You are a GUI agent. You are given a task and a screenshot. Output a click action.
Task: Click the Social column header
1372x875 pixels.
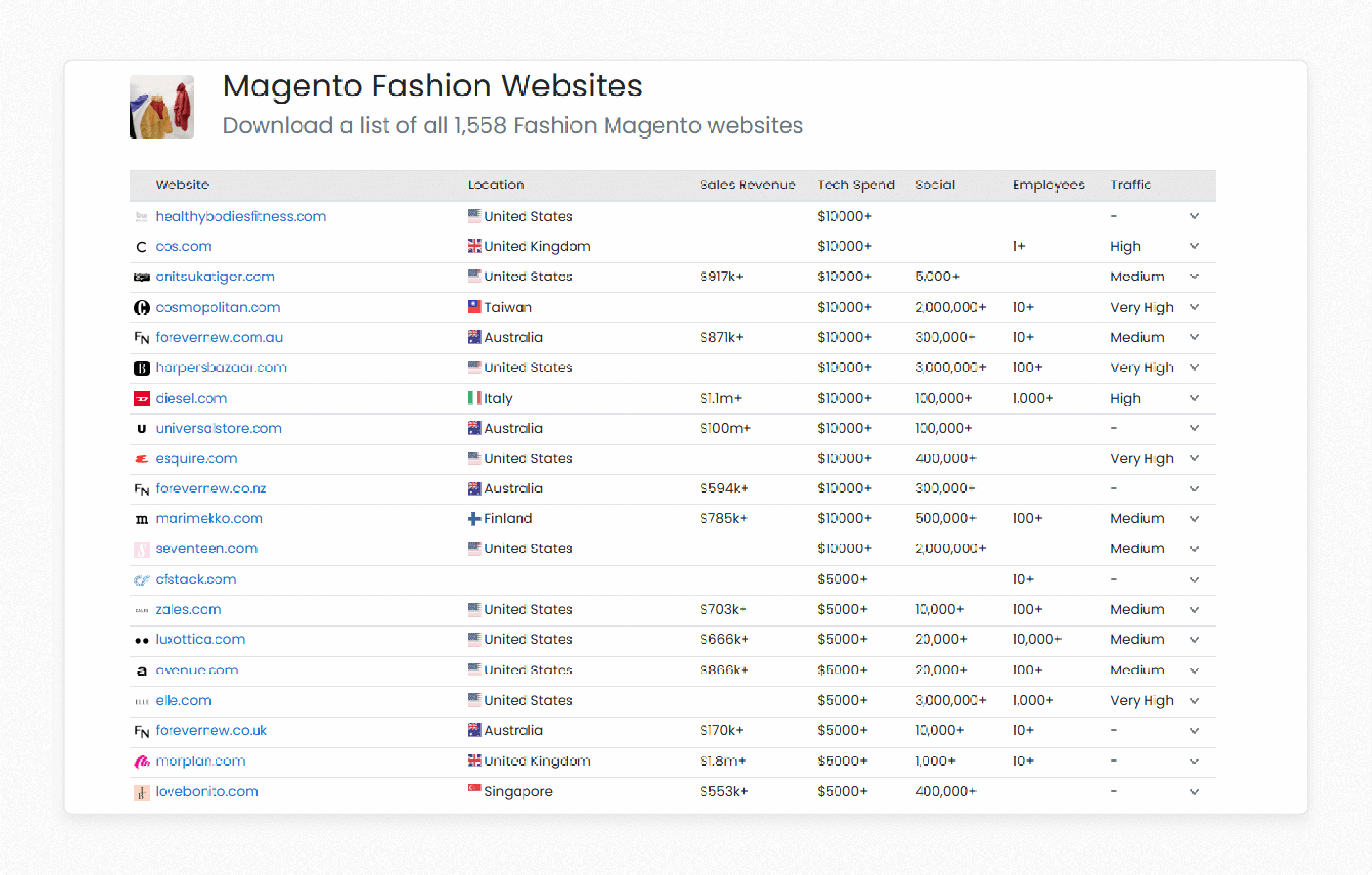[934, 184]
